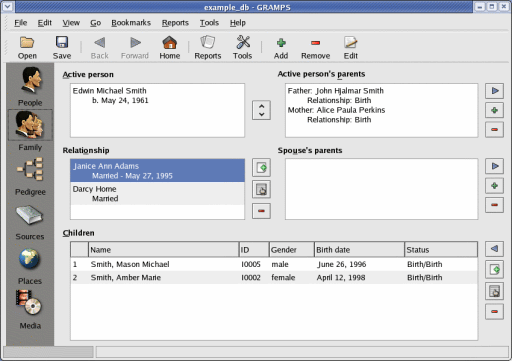Remove the active person's parents with the minus button

coord(494,129)
